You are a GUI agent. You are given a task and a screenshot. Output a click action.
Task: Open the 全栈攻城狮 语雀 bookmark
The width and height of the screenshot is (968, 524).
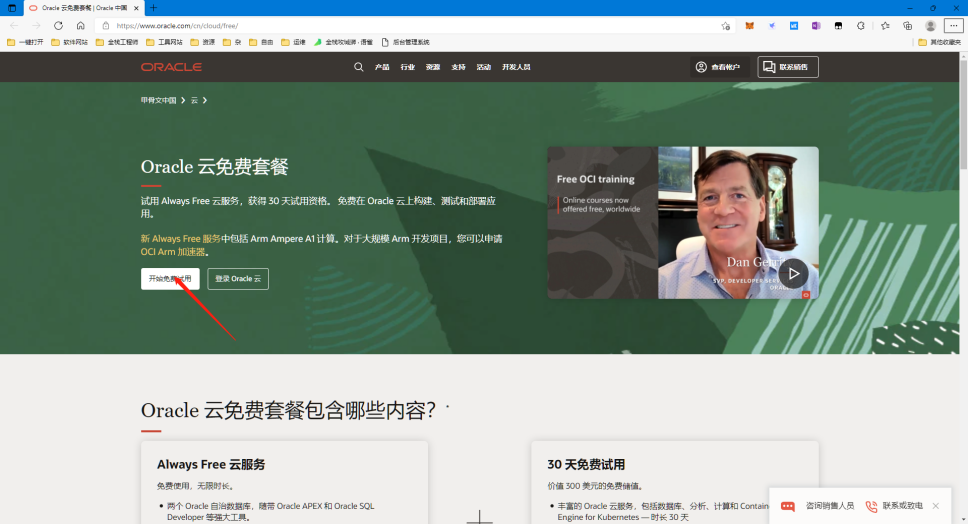(343, 42)
